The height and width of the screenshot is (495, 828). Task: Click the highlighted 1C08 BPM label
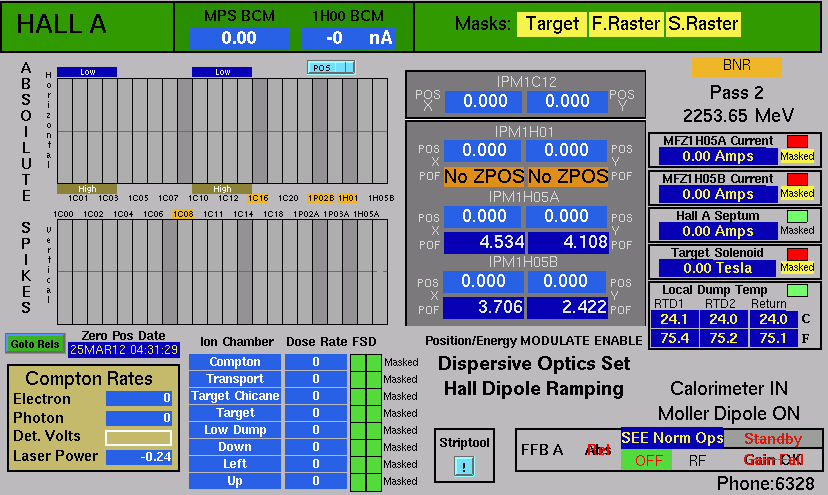tap(183, 214)
